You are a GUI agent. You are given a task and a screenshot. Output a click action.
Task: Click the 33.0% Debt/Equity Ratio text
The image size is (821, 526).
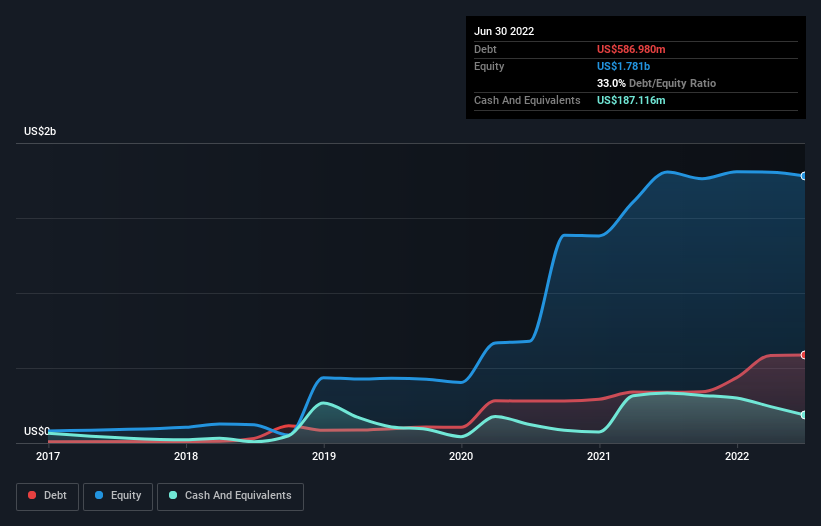(656, 83)
